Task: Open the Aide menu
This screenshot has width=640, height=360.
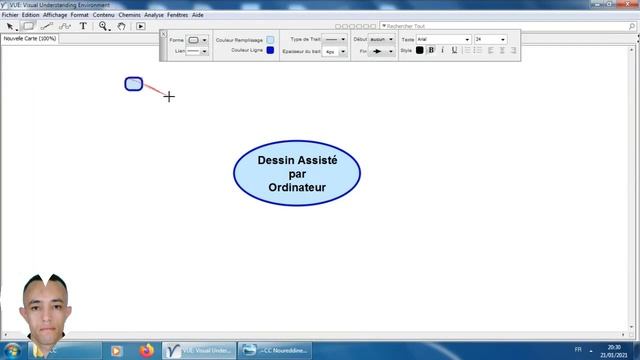Action: click(198, 15)
